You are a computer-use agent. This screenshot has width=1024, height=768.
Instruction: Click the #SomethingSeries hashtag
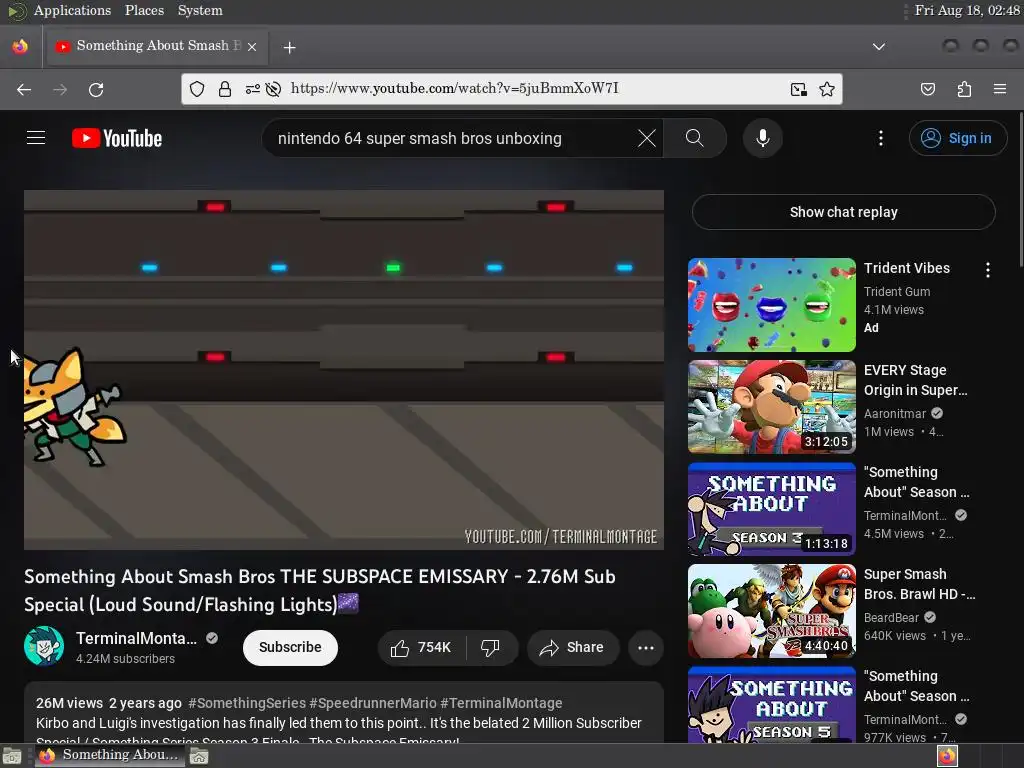(x=247, y=703)
